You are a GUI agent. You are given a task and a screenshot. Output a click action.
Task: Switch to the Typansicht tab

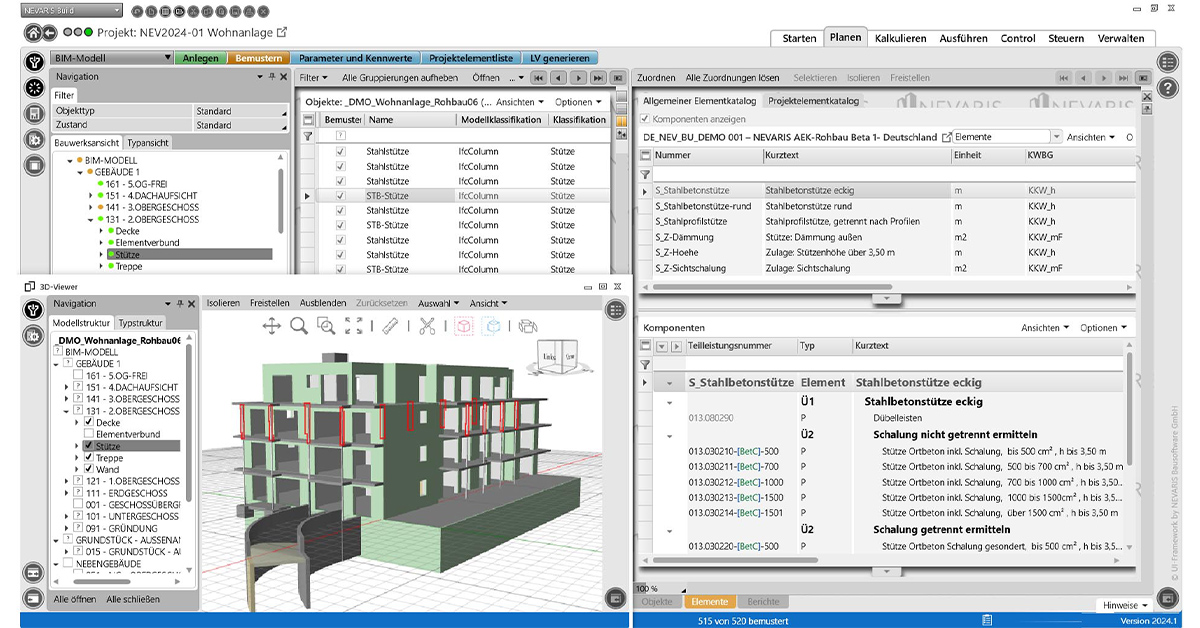pyautogui.click(x=148, y=143)
